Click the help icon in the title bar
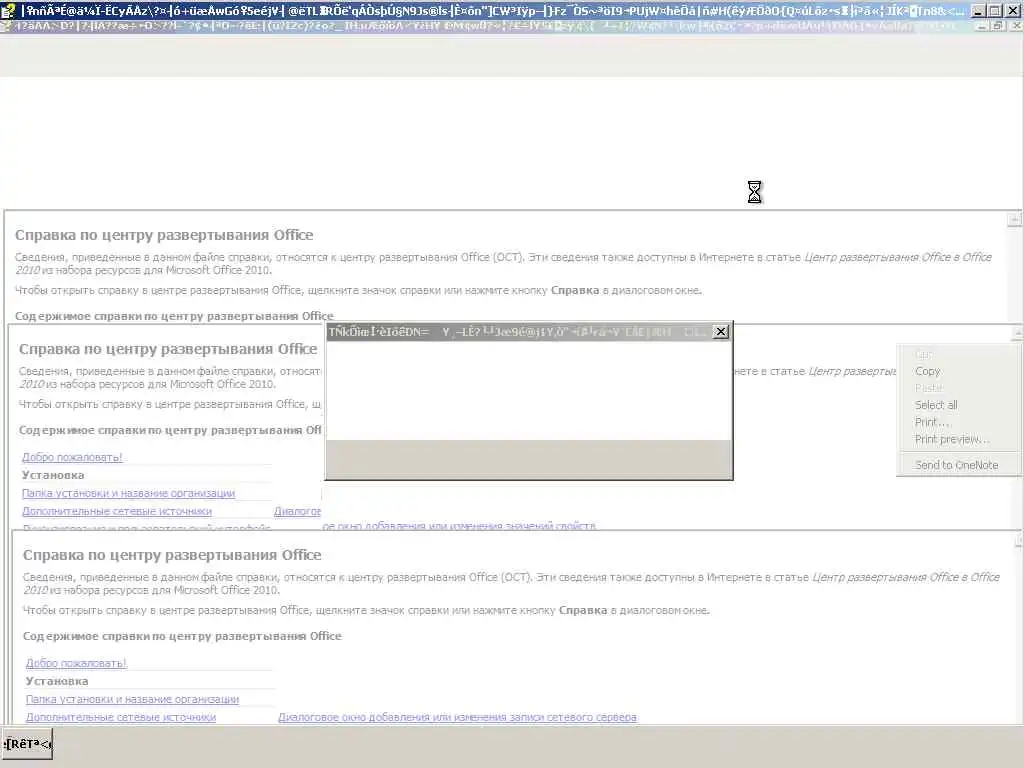This screenshot has height=768, width=1024. tap(8, 10)
